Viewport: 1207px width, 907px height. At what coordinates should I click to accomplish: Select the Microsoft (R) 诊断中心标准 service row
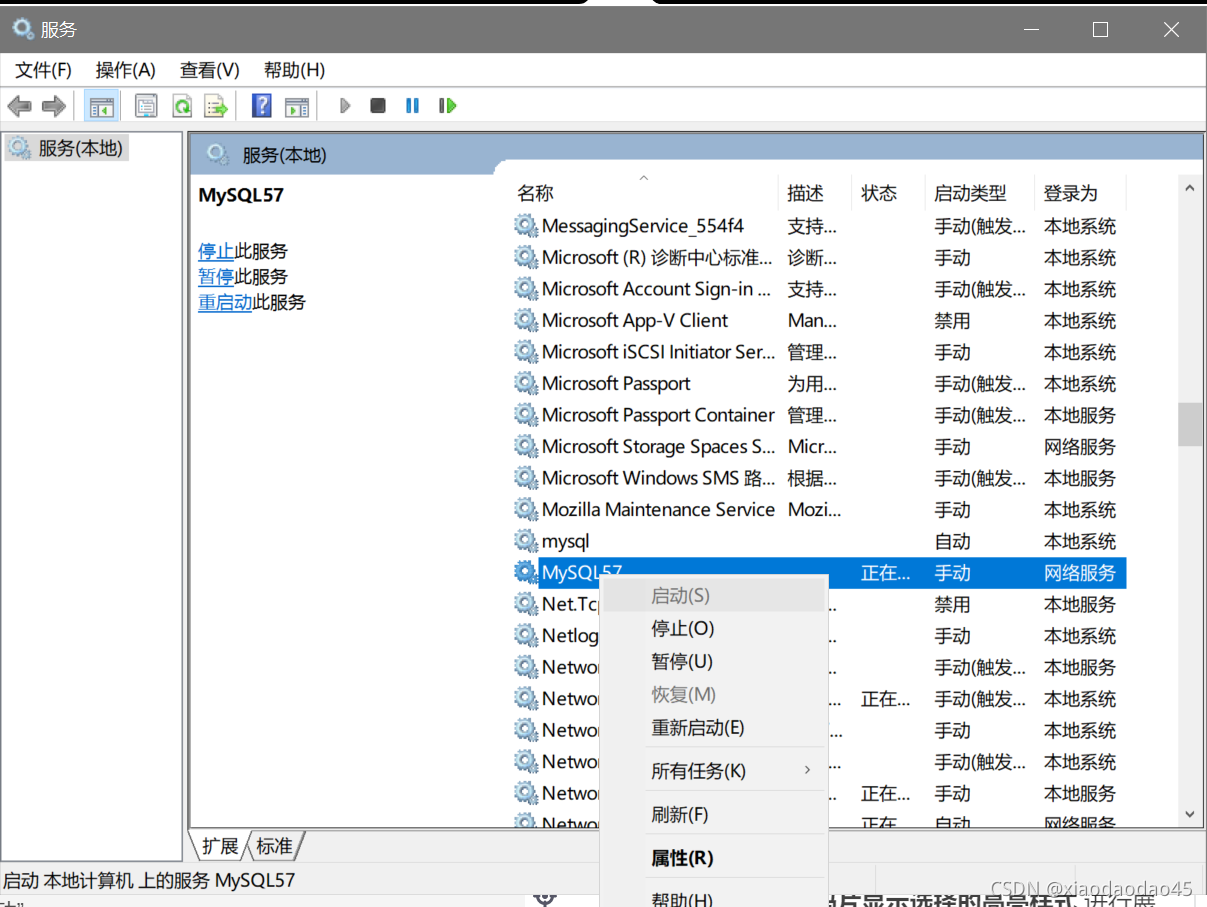(x=819, y=257)
